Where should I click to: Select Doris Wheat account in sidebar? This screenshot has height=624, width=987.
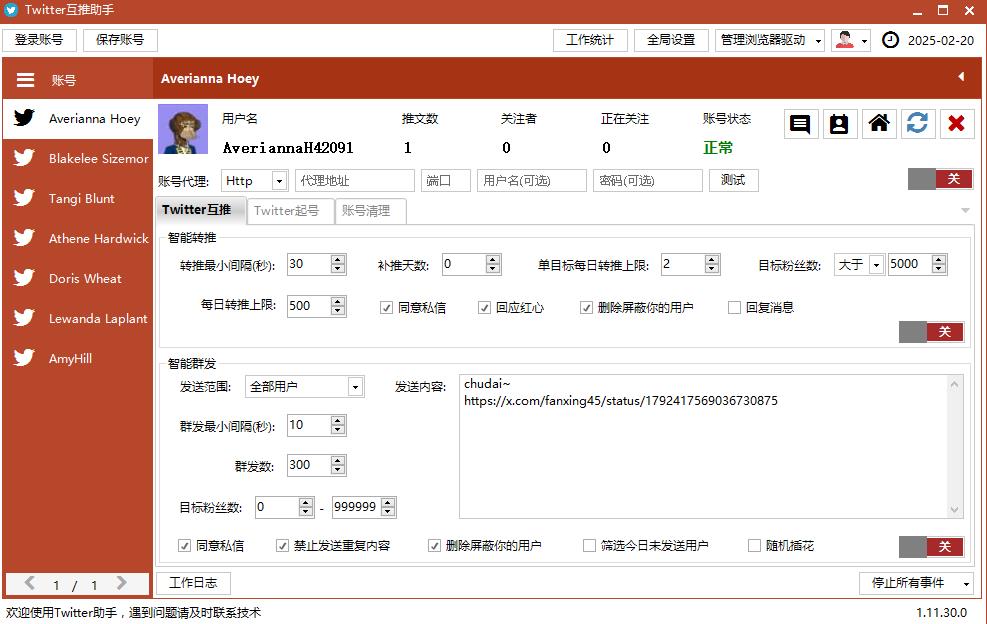pyautogui.click(x=78, y=278)
